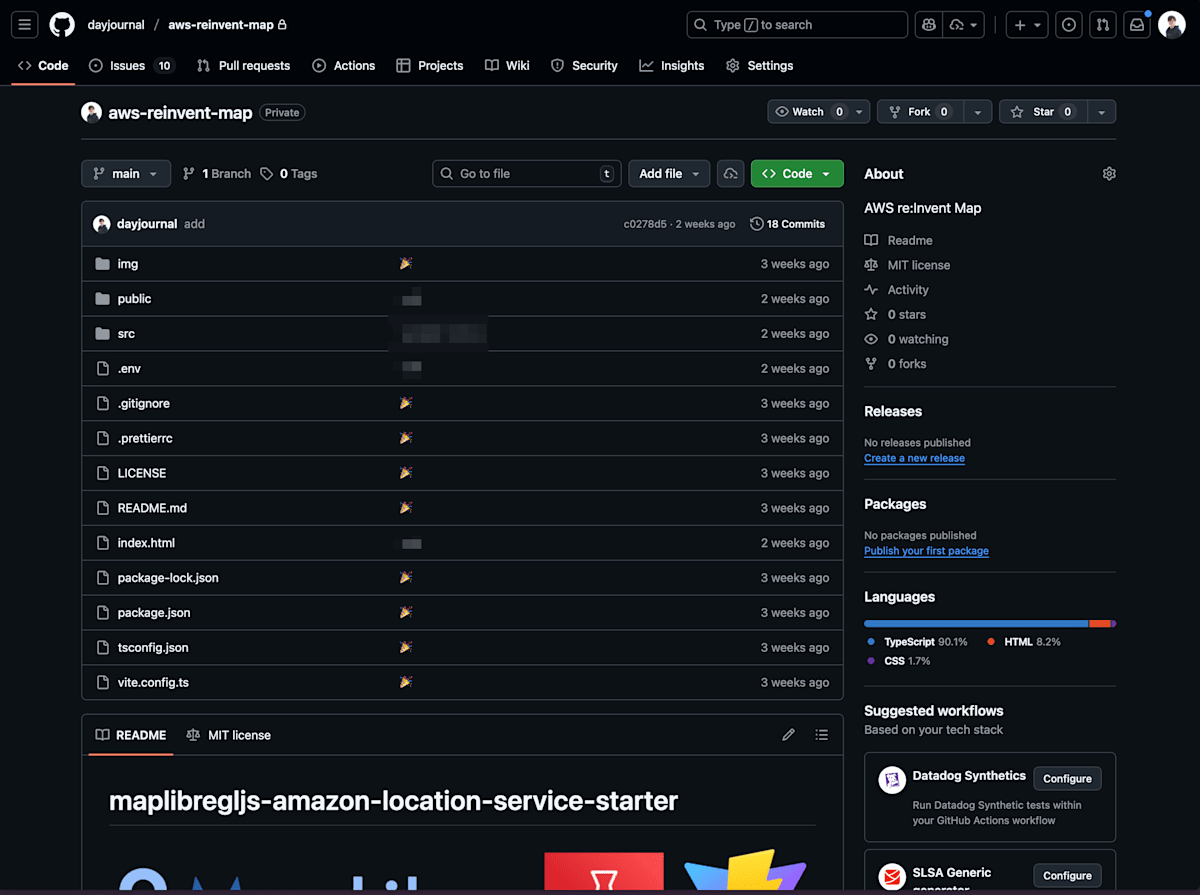Switch to the Pull requests tab
This screenshot has width=1200, height=895.
click(244, 66)
